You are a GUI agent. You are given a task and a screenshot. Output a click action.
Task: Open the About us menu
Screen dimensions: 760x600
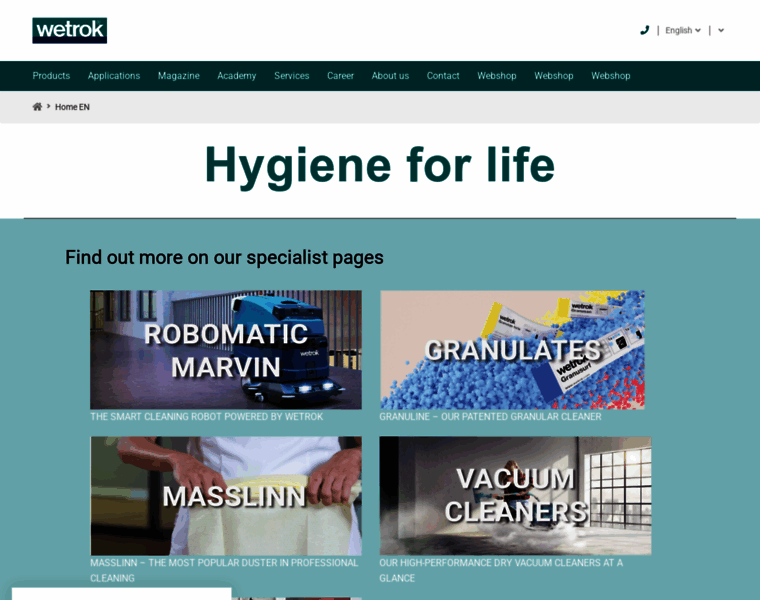click(390, 76)
